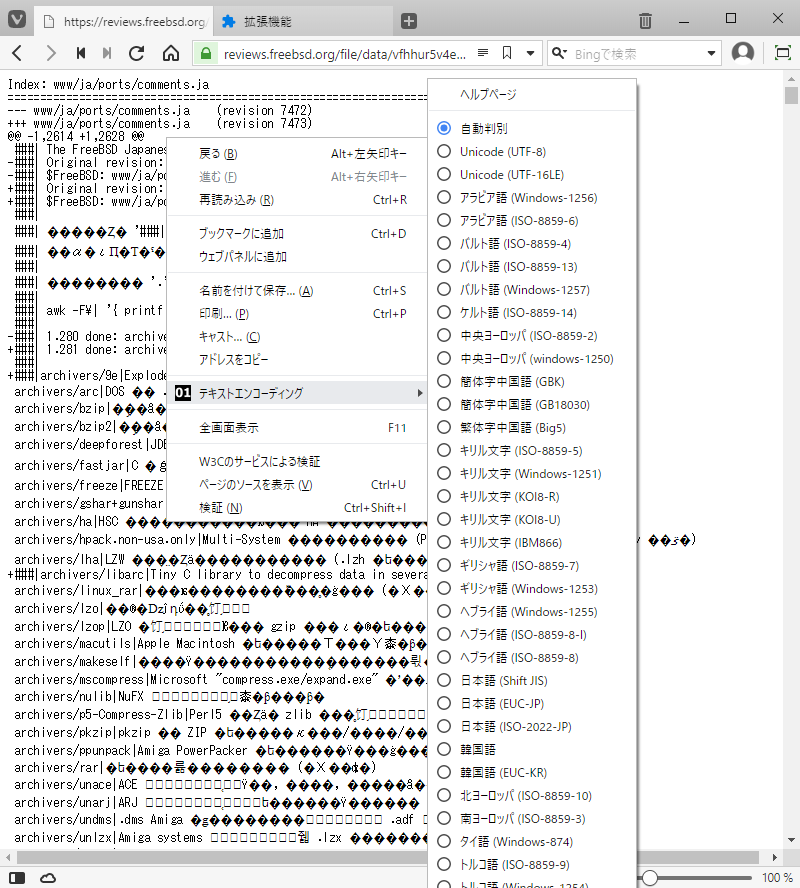The image size is (800, 888).
Task: Click the rewind history icon
Action: click(x=81, y=53)
